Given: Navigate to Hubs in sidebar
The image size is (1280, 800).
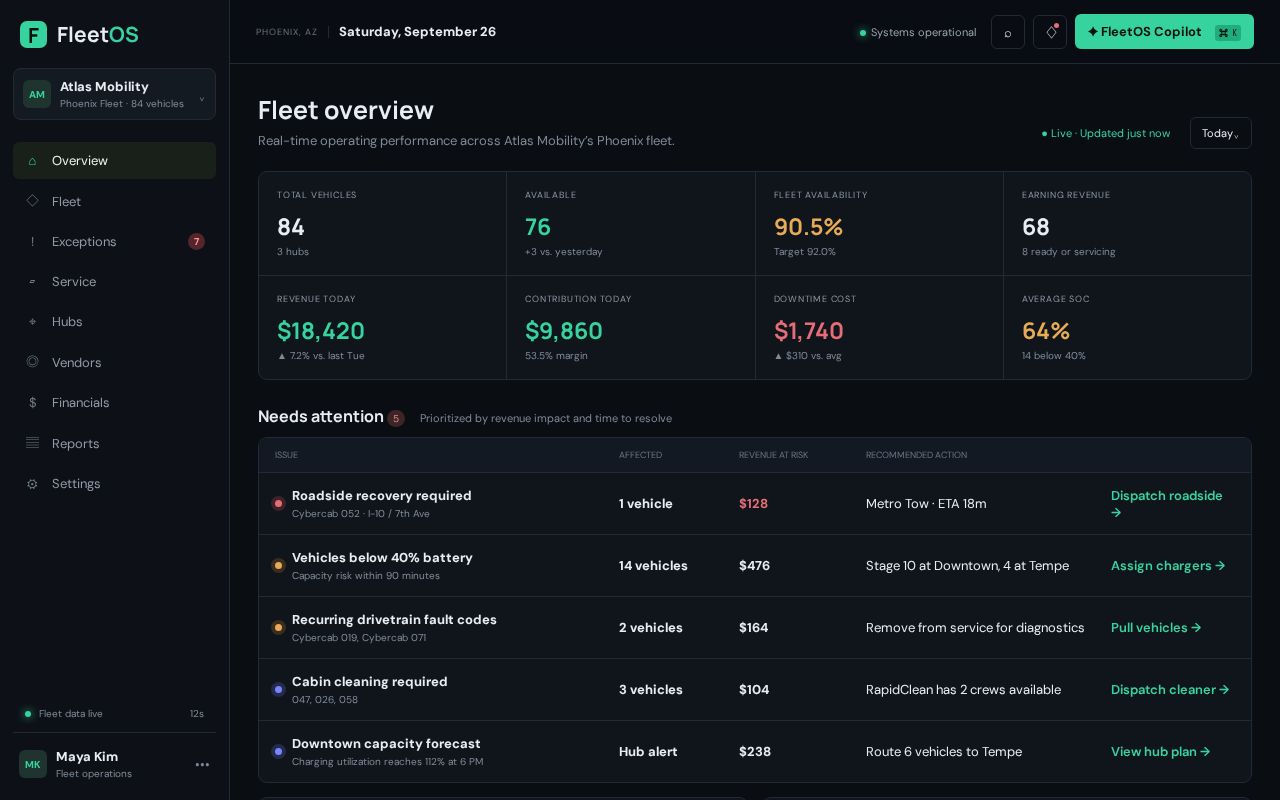Looking at the screenshot, I should coord(114,322).
